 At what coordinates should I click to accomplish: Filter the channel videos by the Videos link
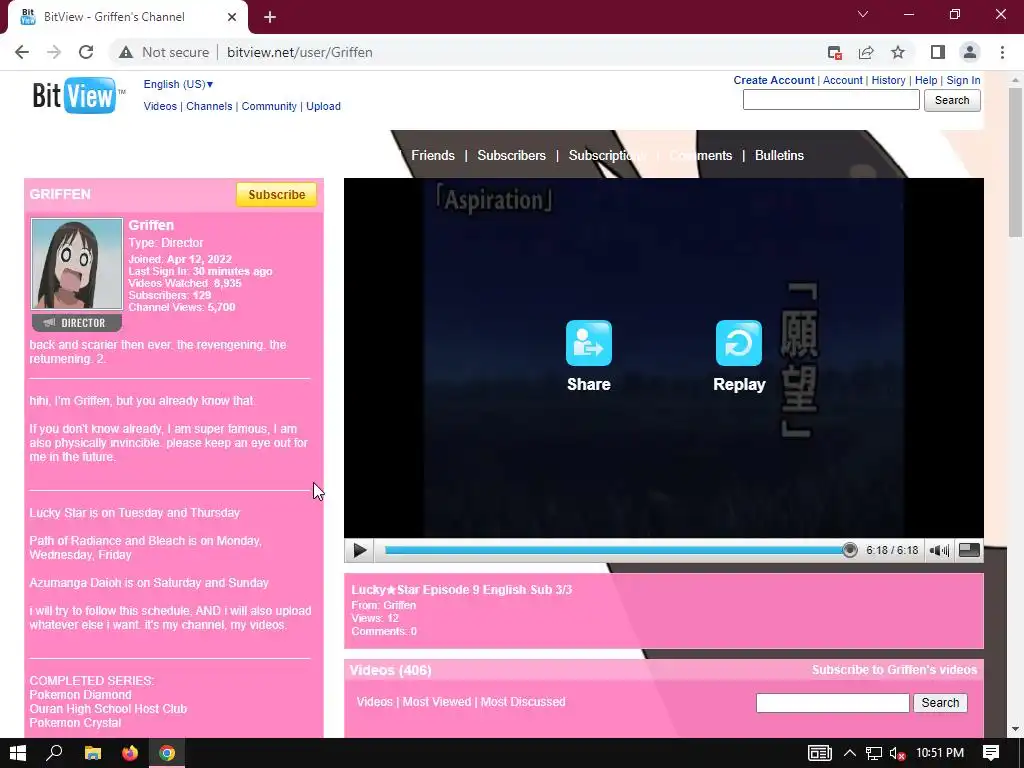point(374,702)
